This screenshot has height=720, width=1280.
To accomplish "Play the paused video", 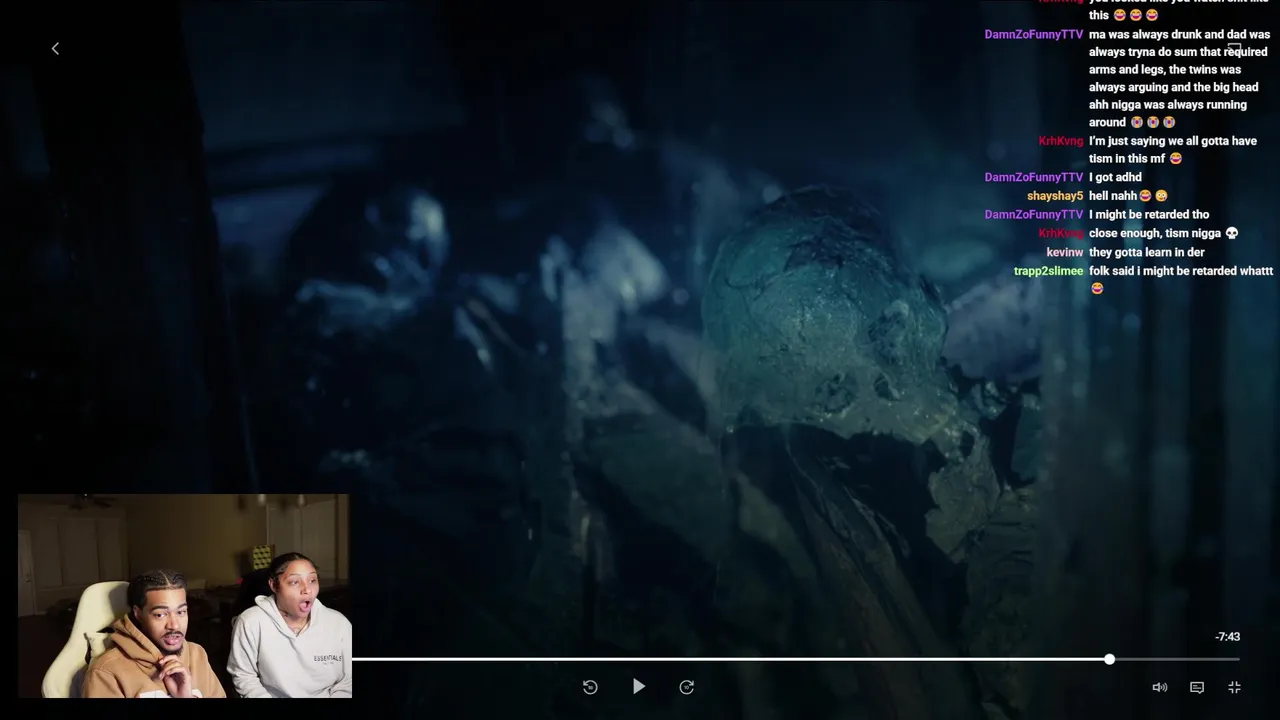I will pos(638,687).
